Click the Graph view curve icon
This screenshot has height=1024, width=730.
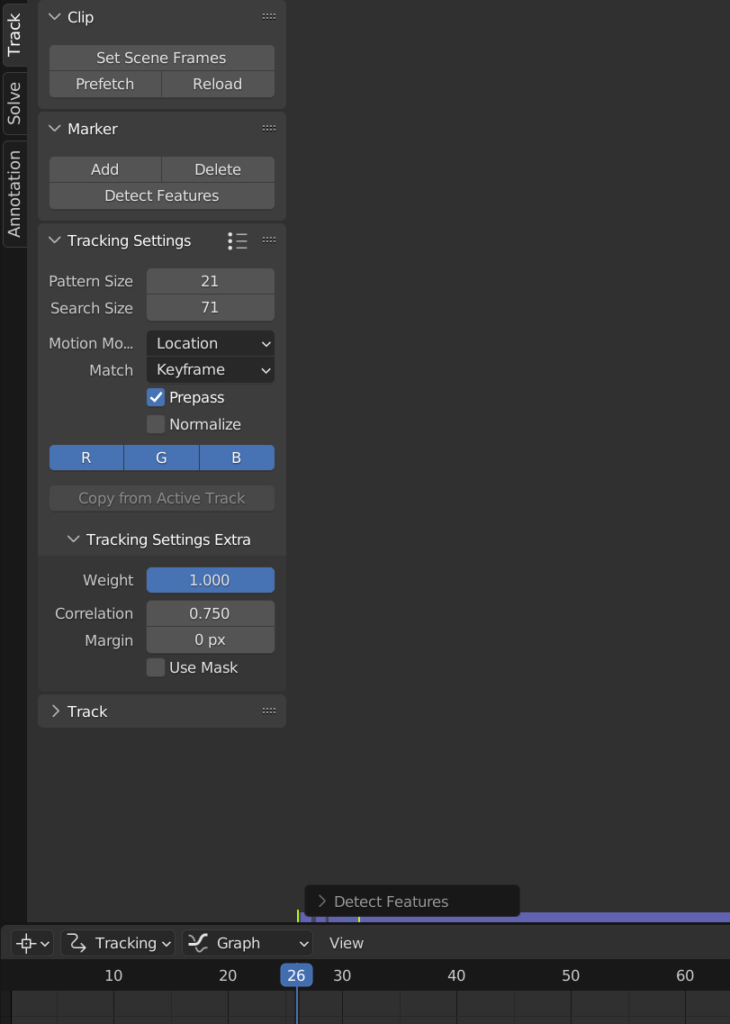pyautogui.click(x=198, y=943)
